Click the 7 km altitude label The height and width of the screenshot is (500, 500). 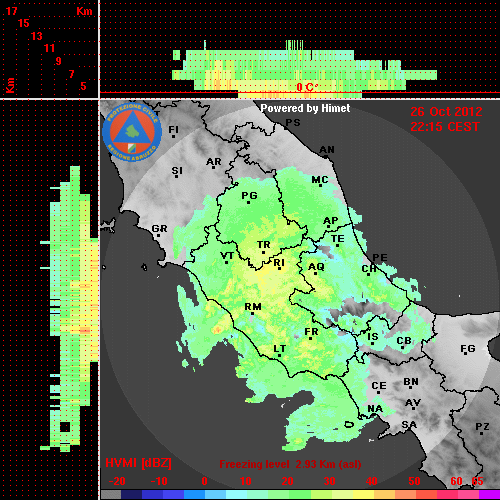click(71, 74)
